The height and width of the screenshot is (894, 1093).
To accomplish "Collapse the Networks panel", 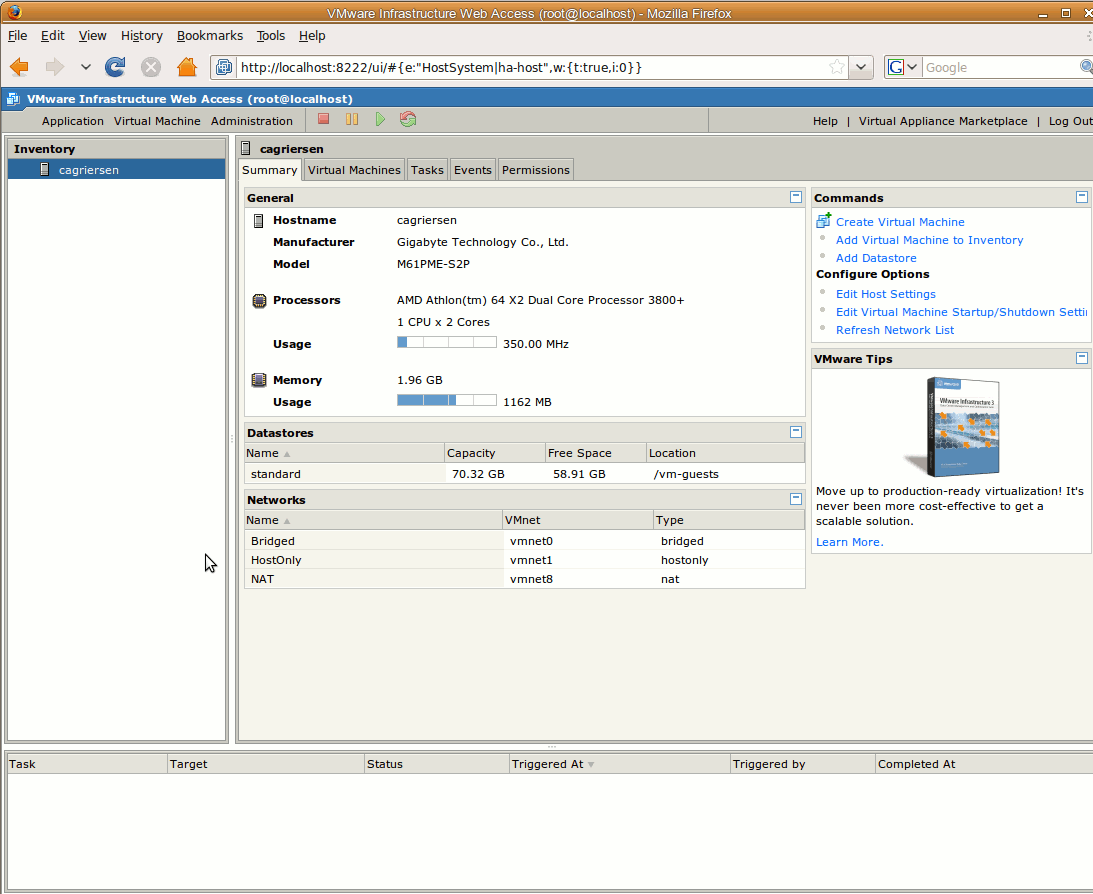I will click(795, 499).
